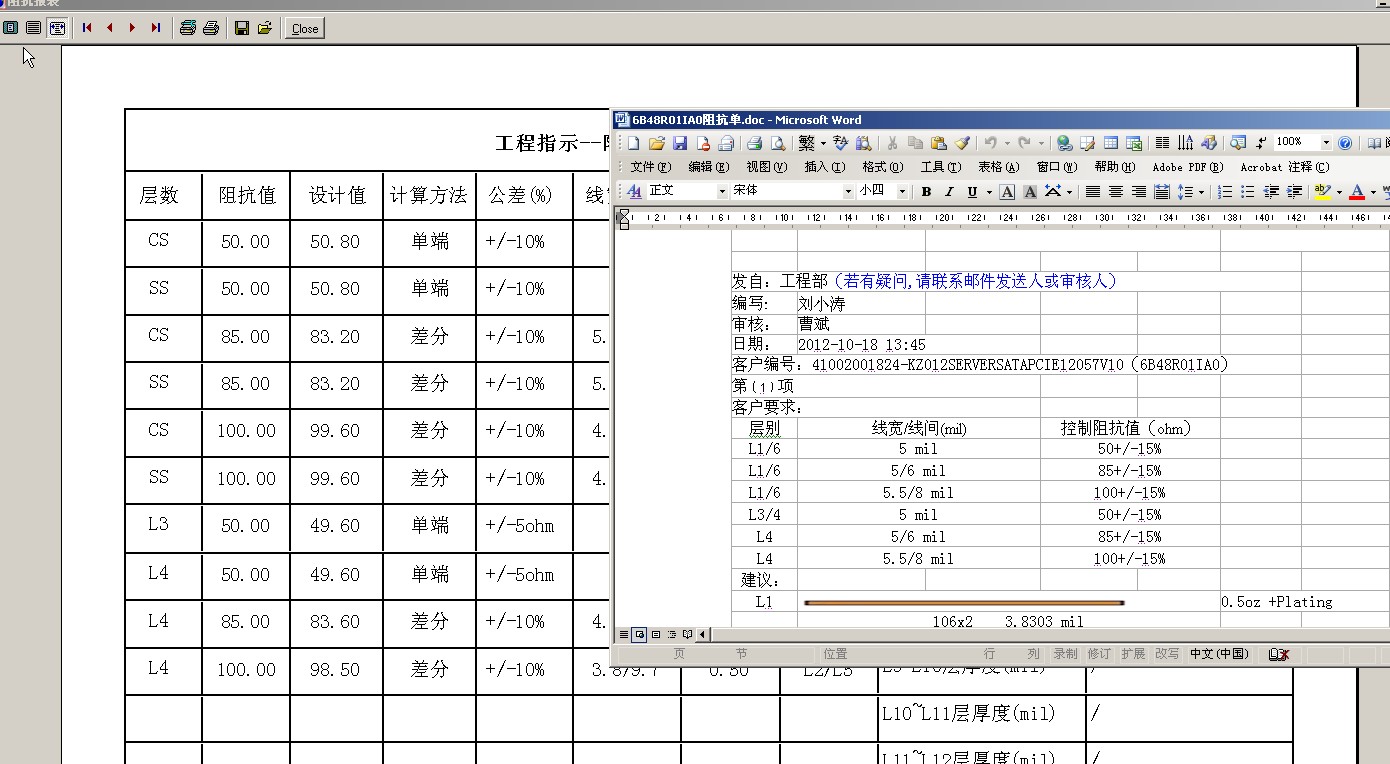Click 中文(中国) language status indicator

[1219, 654]
